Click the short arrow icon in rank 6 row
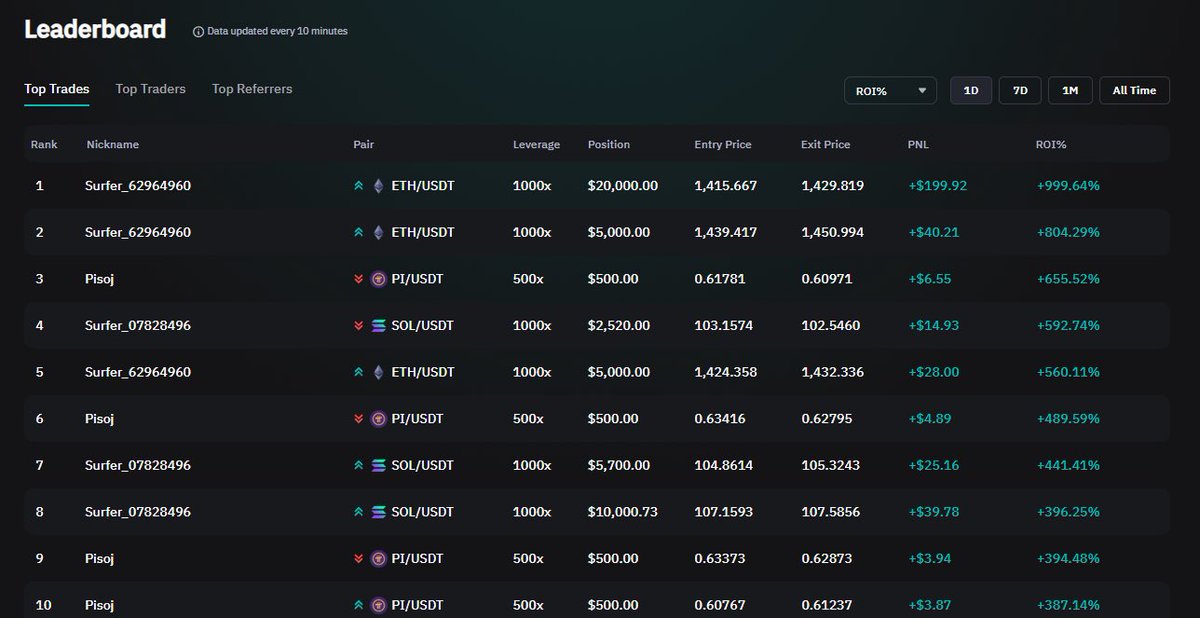Viewport: 1200px width, 618px height. [359, 419]
